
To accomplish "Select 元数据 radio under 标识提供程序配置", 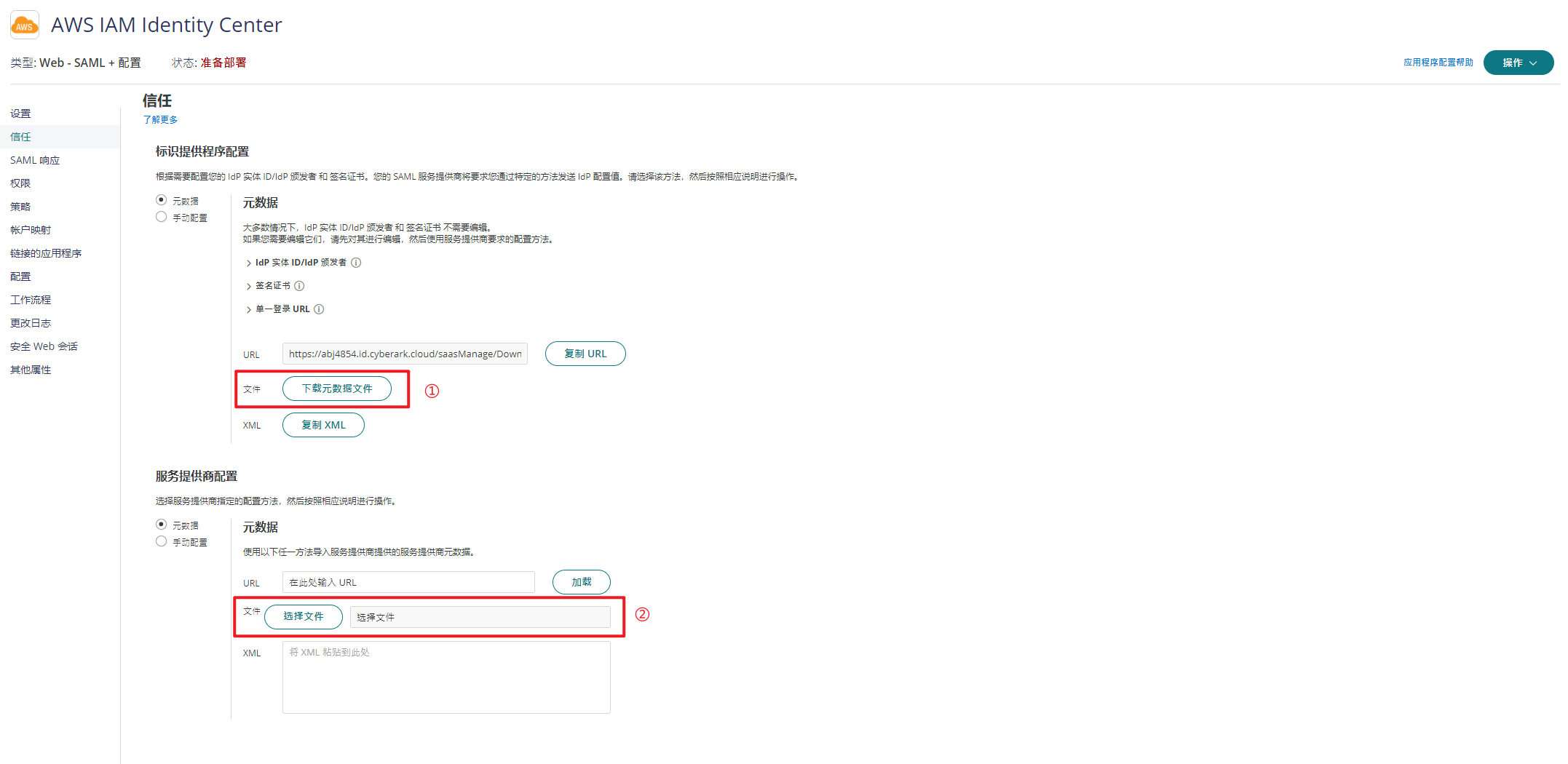I will tap(162, 200).
